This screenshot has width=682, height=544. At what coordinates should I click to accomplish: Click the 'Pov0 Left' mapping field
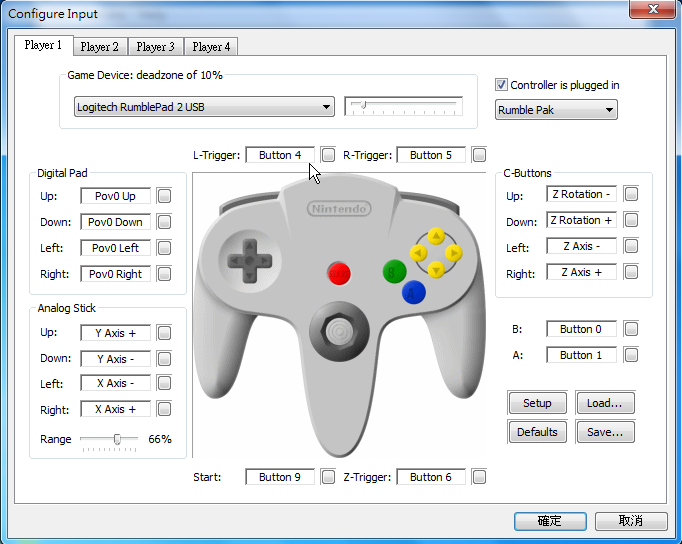[115, 248]
